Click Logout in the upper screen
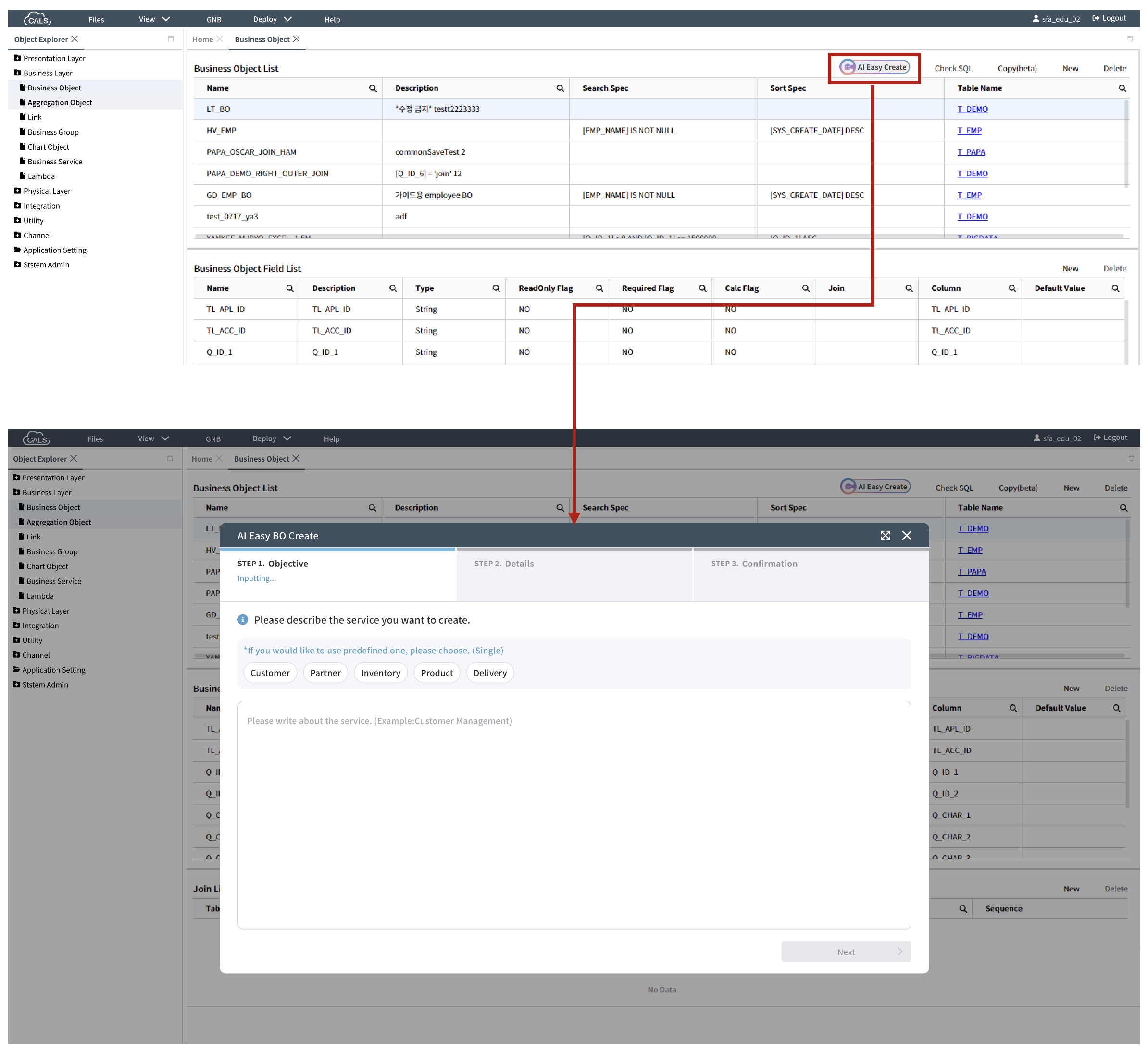Image resolution: width=1148 pixels, height=1052 pixels. tap(1109, 18)
